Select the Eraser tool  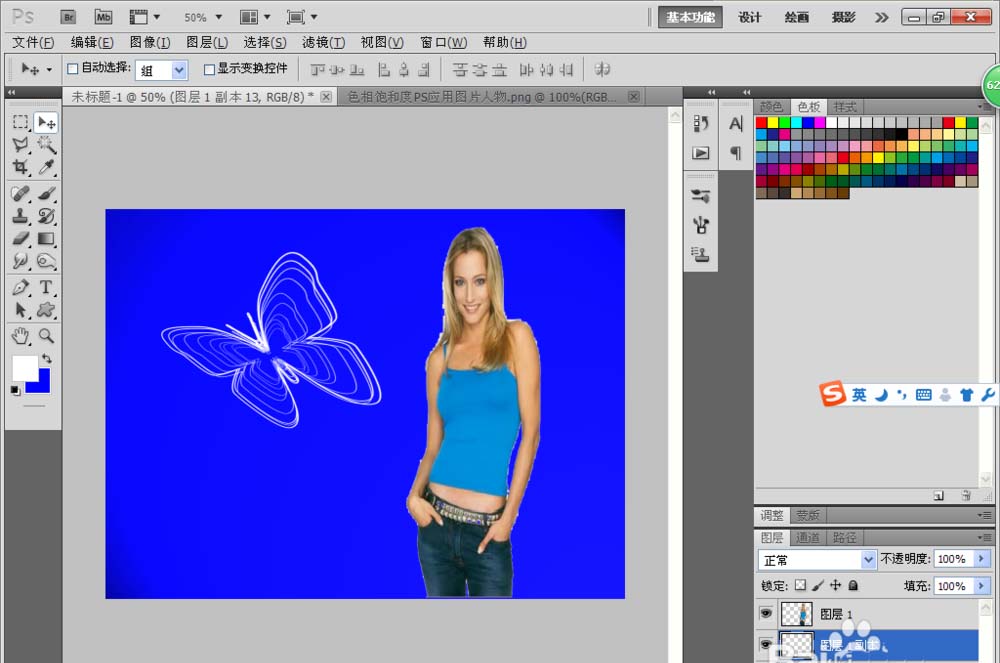(20, 239)
